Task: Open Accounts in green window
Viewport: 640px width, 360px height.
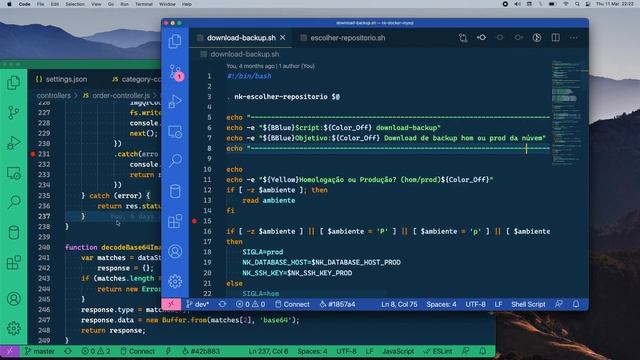Action: (x=13, y=299)
